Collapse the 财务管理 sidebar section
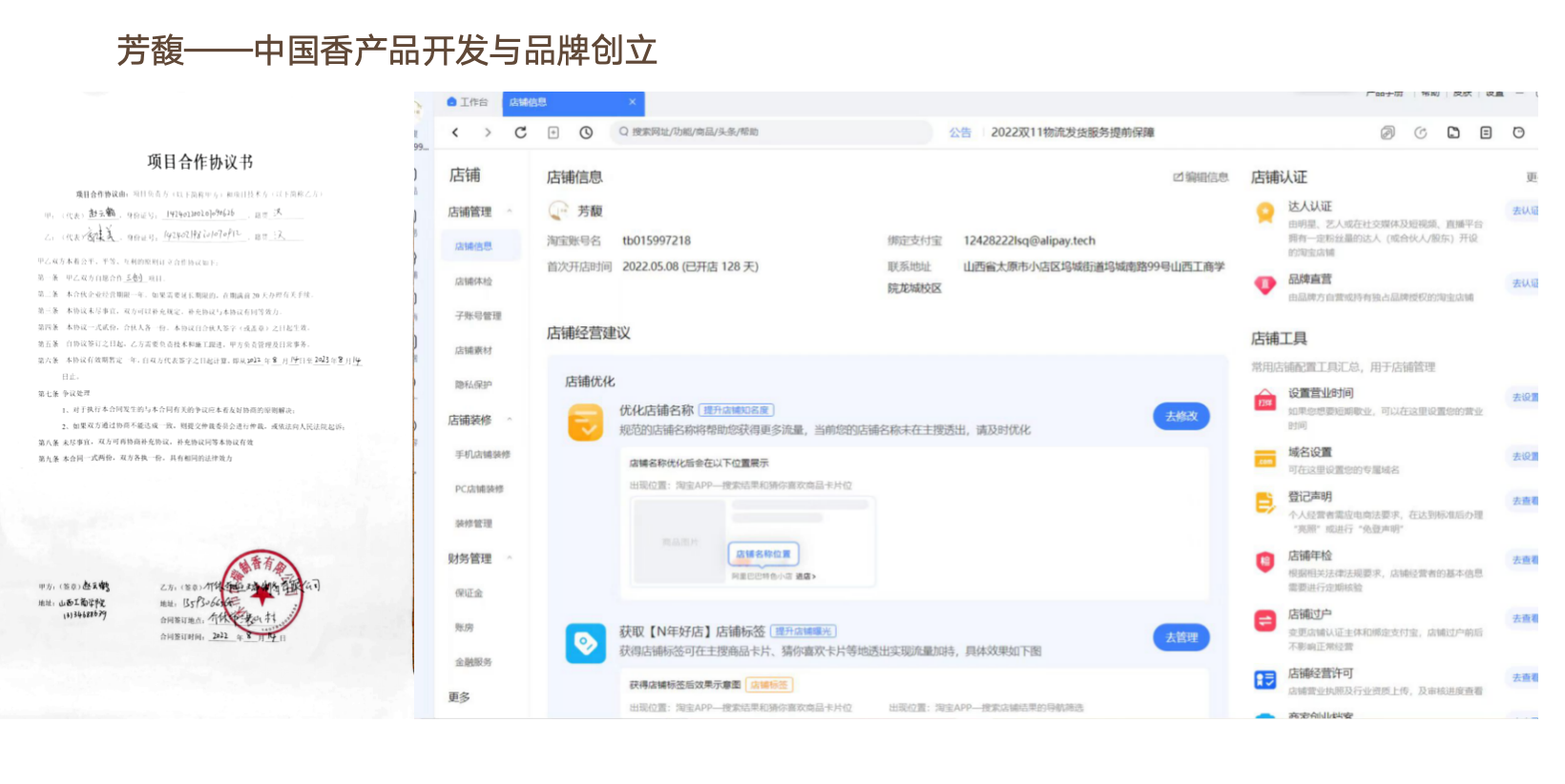Viewport: 1565px width, 784px height. [510, 558]
